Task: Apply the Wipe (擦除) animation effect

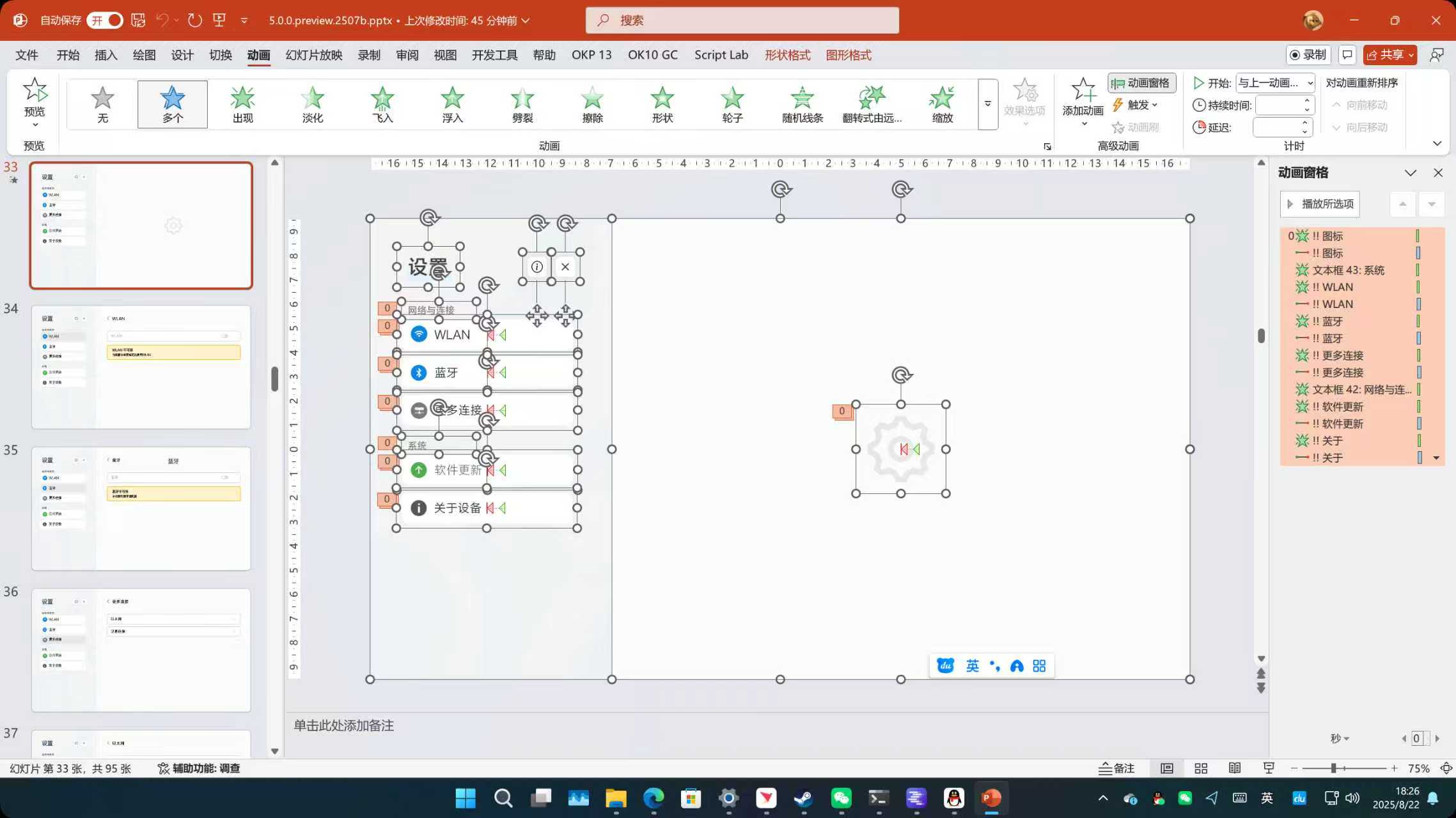Action: click(592, 104)
